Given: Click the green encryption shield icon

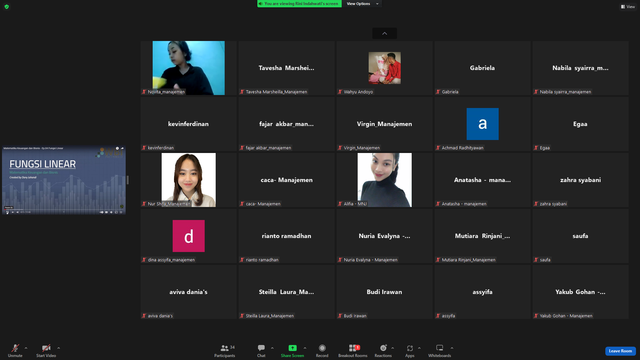Looking at the screenshot, I should point(7,7).
